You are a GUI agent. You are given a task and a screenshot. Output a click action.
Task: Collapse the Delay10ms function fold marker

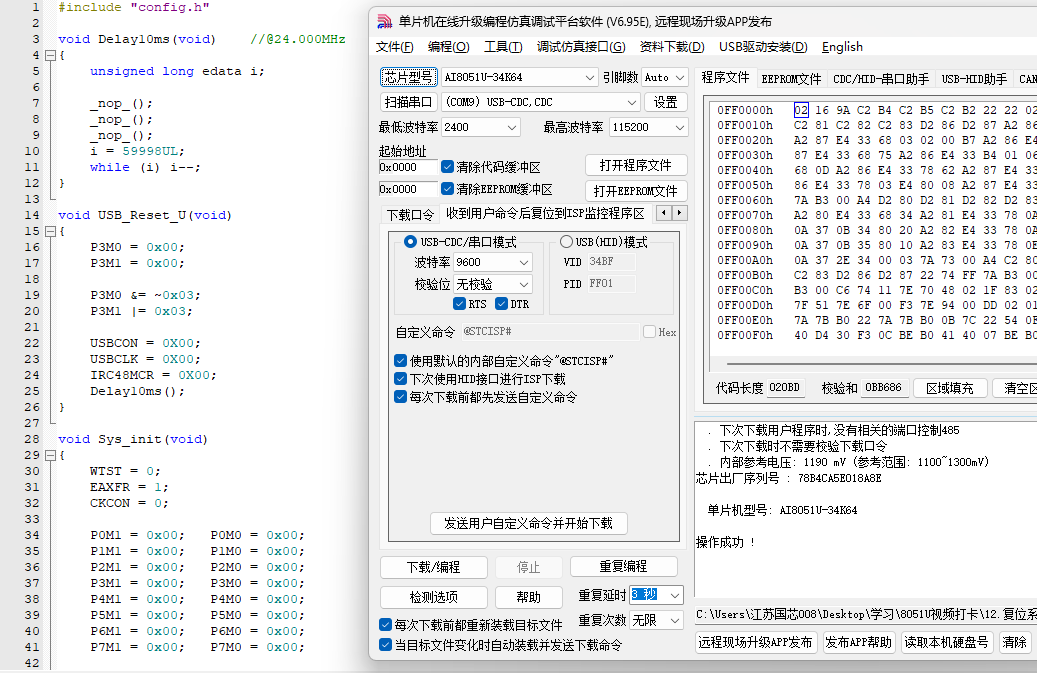pyautogui.click(x=50, y=56)
